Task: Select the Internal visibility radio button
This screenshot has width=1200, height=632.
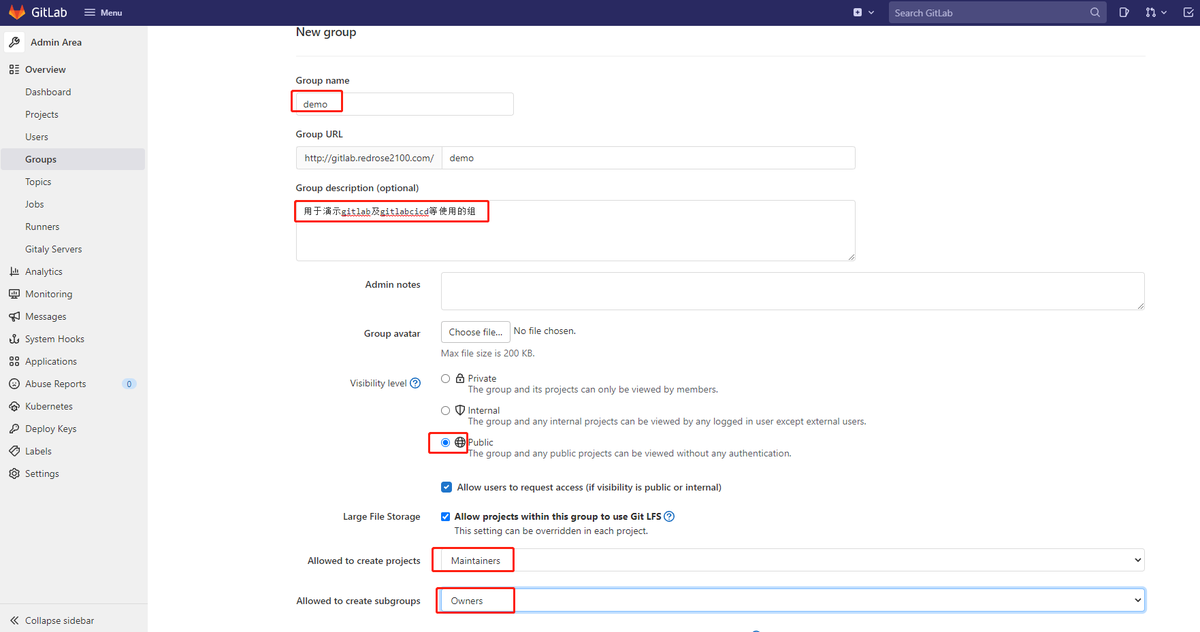Action: click(x=446, y=411)
